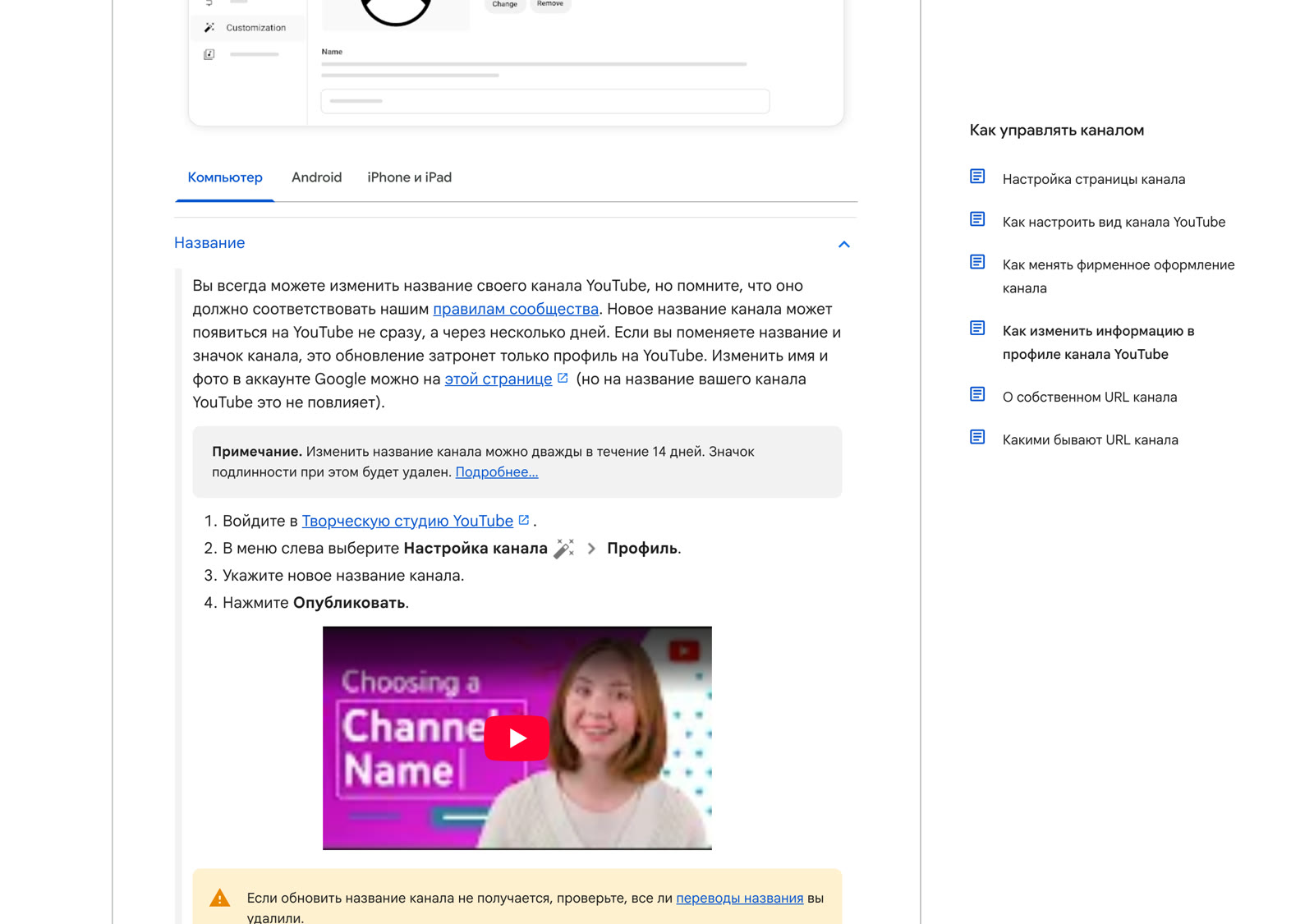Open the Творческую студию YouTube link
This screenshot has height=924, width=1314.
point(407,522)
